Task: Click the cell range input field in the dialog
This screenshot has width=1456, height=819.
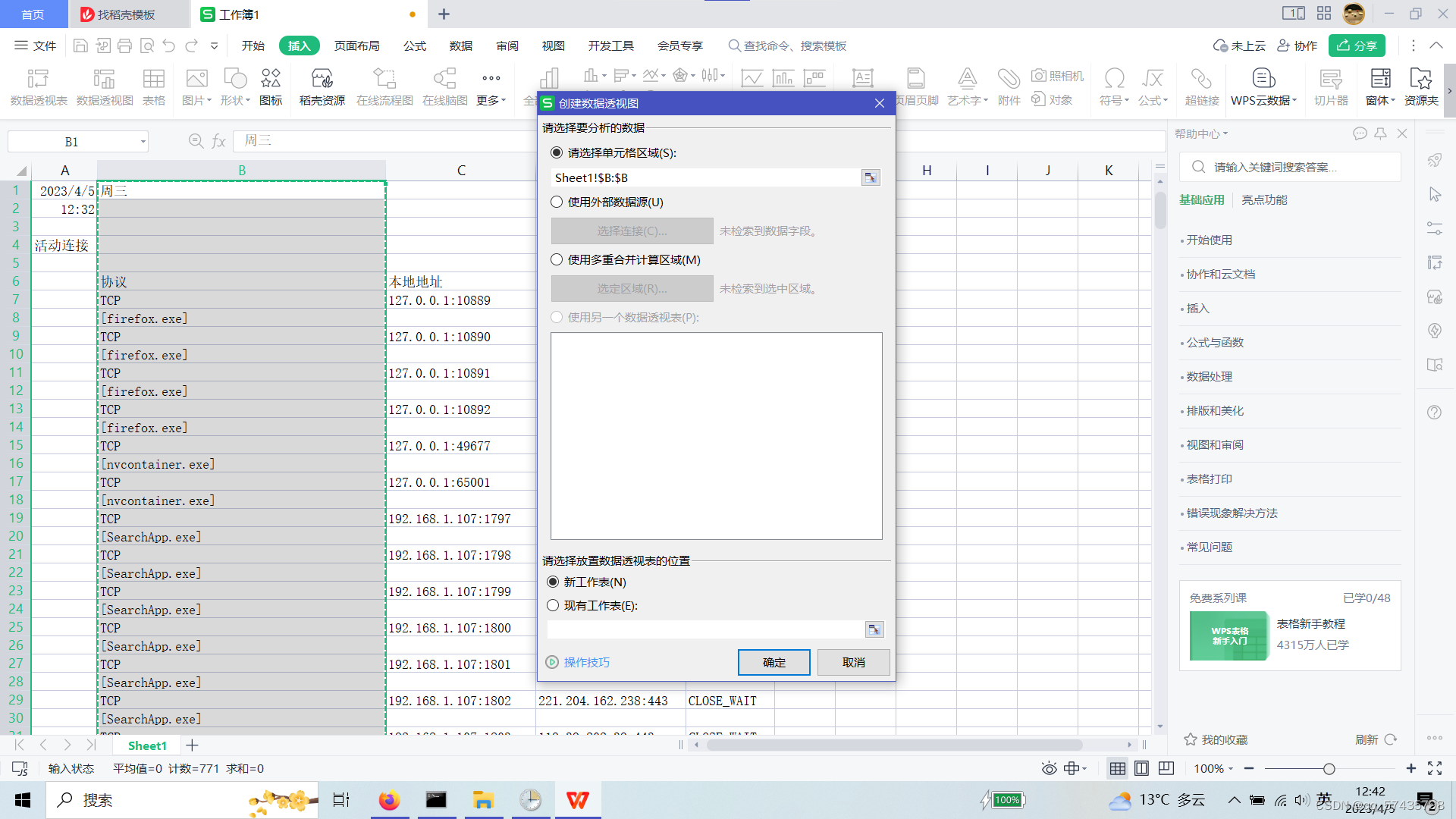Action: (x=705, y=177)
